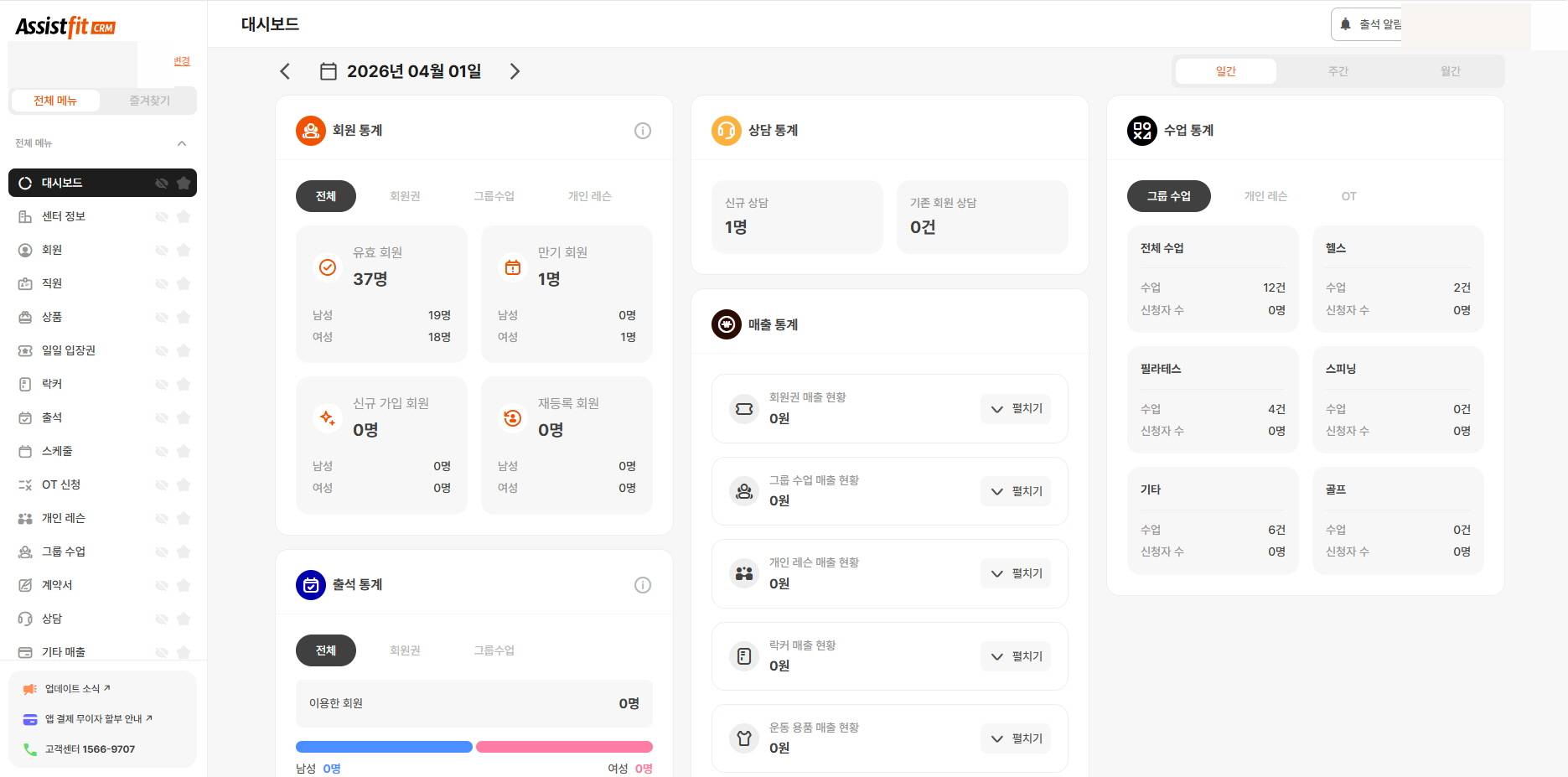Select 개인 레슨 tab in 수업 통계
The height and width of the screenshot is (777, 1568).
[x=1265, y=195]
